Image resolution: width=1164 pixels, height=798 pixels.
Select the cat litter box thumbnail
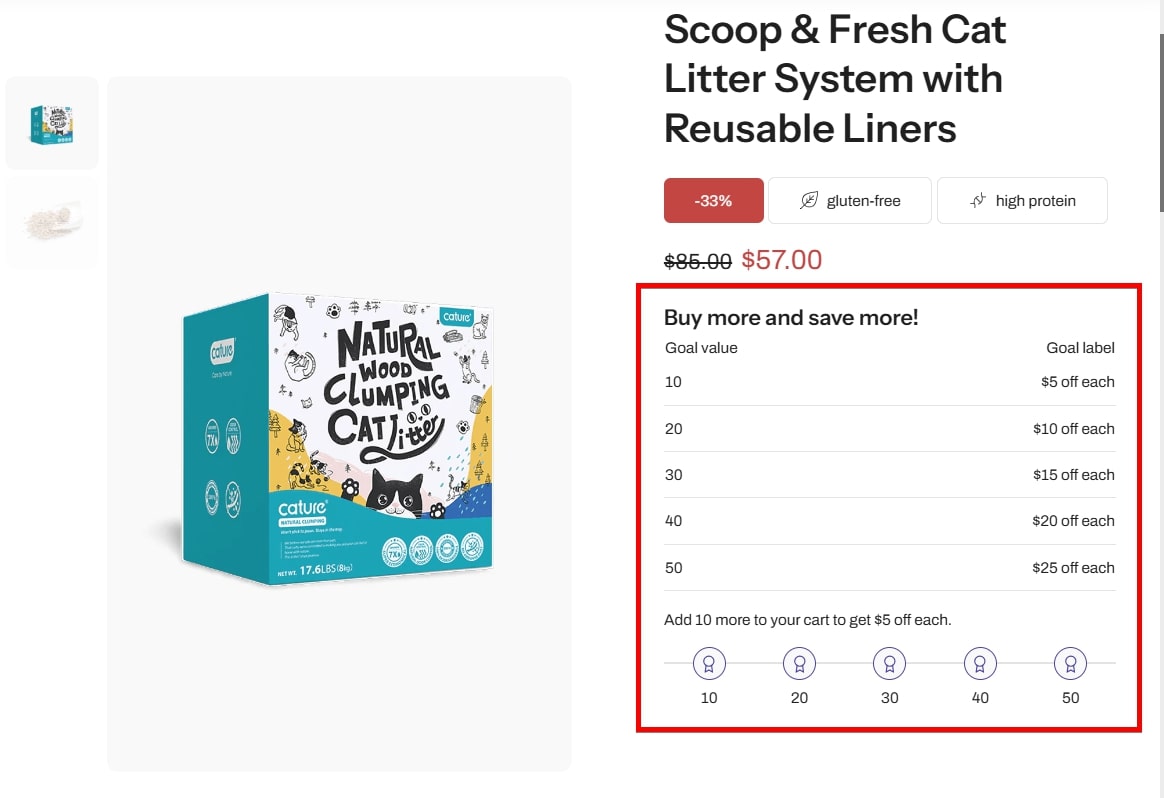coord(52,123)
